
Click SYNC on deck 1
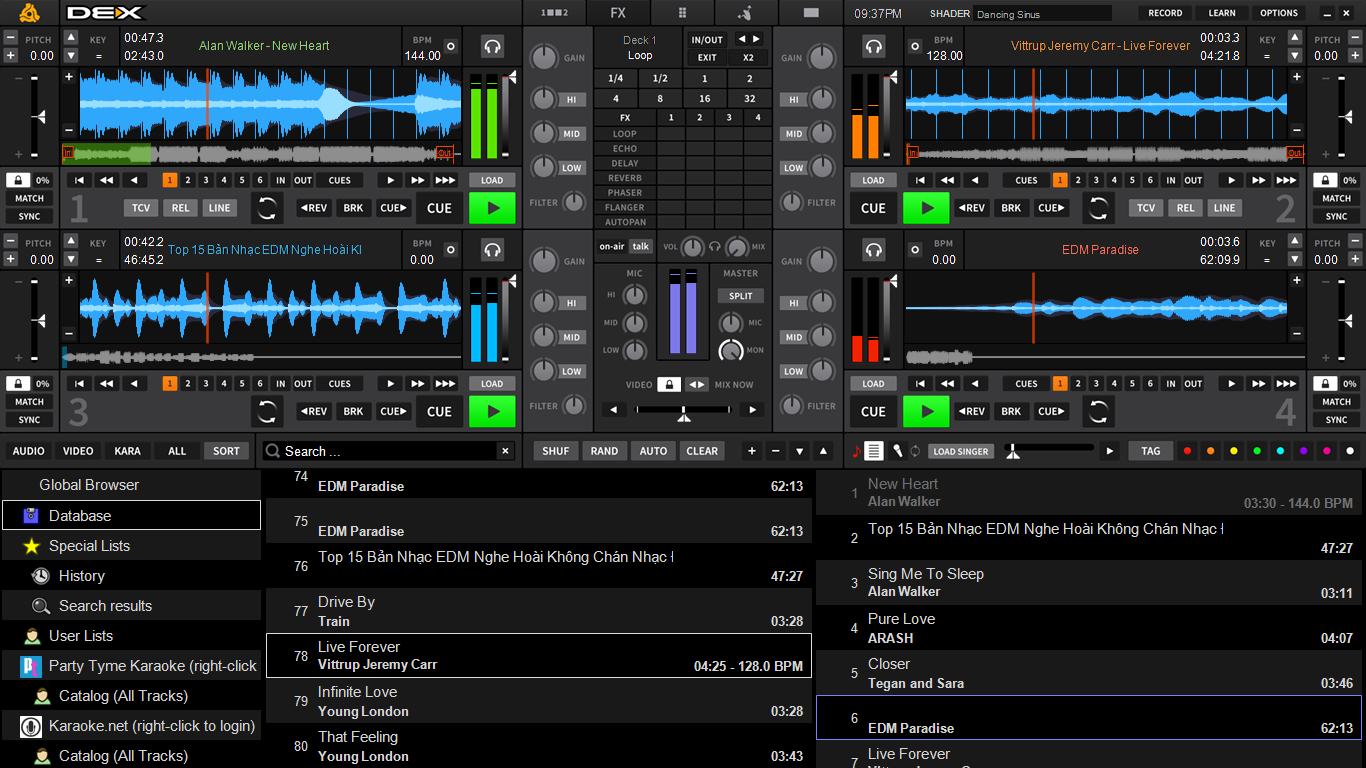tap(29, 216)
